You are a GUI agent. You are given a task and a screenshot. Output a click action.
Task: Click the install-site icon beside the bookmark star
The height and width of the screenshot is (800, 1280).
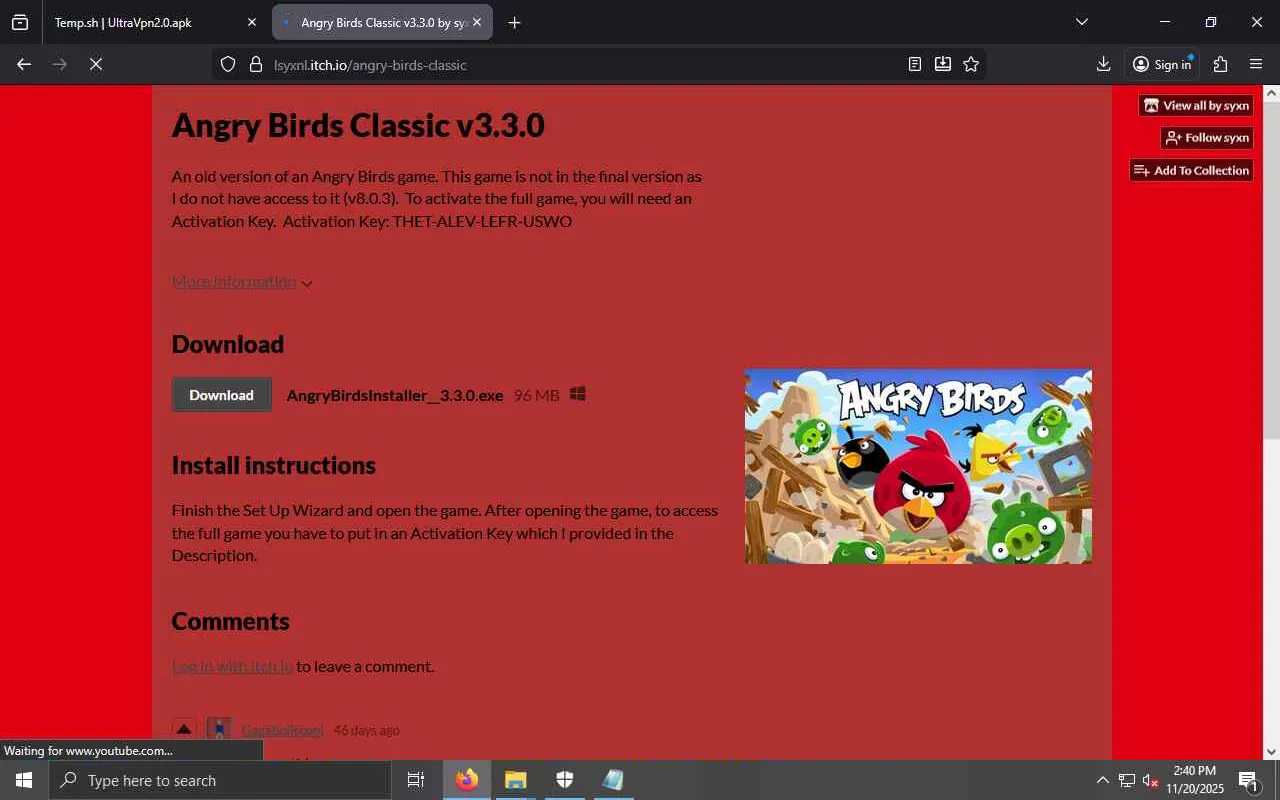(942, 64)
